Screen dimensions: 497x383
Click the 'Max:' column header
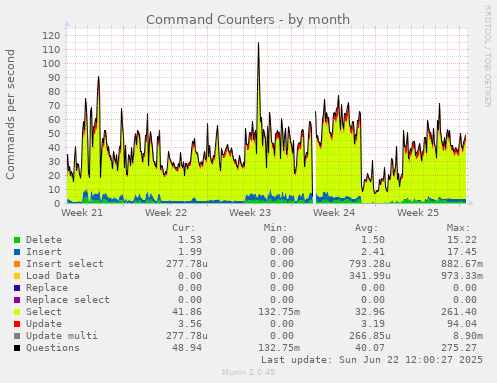[458, 228]
